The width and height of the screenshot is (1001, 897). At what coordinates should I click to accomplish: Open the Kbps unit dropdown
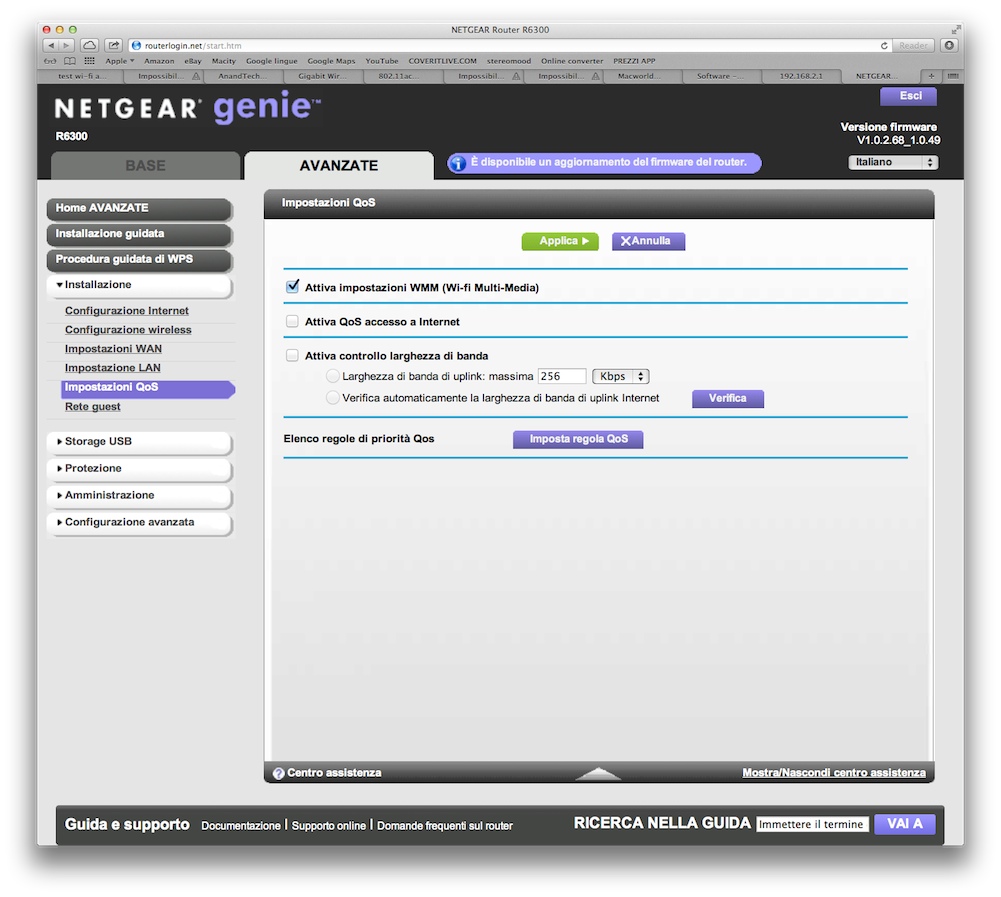click(x=621, y=377)
